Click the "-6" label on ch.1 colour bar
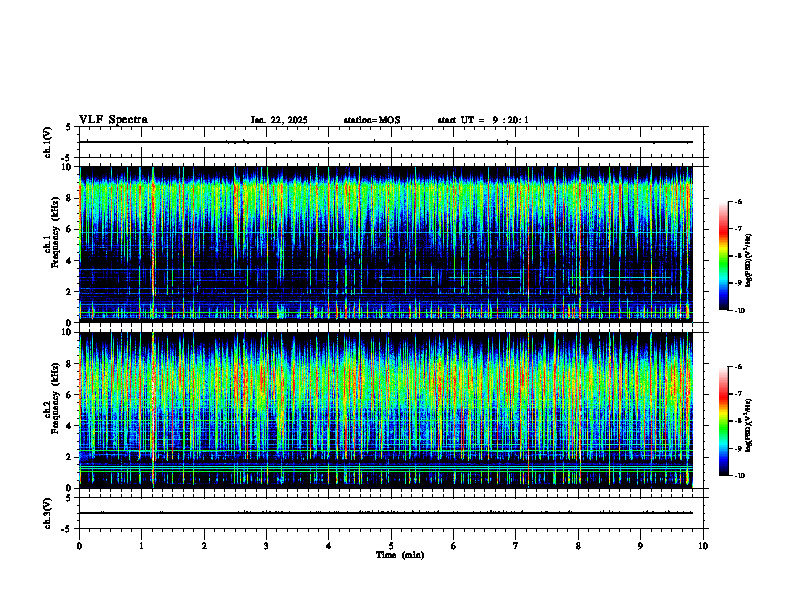Viewport: 792px width, 612px height. pos(738,201)
